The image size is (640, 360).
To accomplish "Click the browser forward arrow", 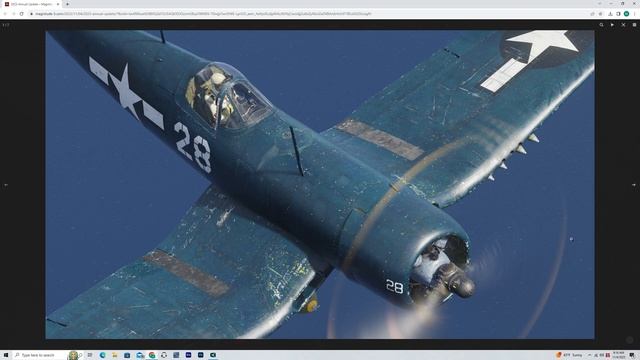I will (13, 14).
